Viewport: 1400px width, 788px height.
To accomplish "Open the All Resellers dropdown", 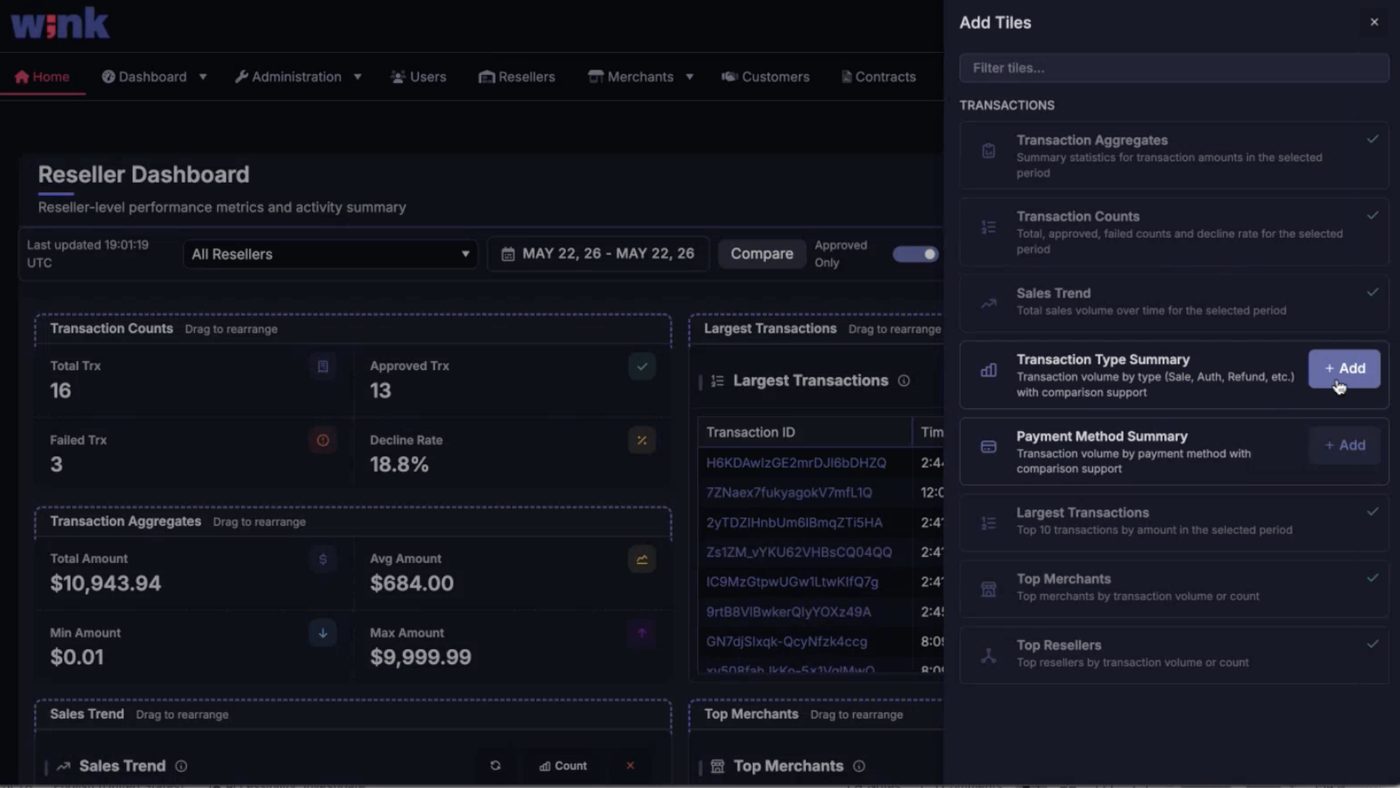I will tap(330, 254).
